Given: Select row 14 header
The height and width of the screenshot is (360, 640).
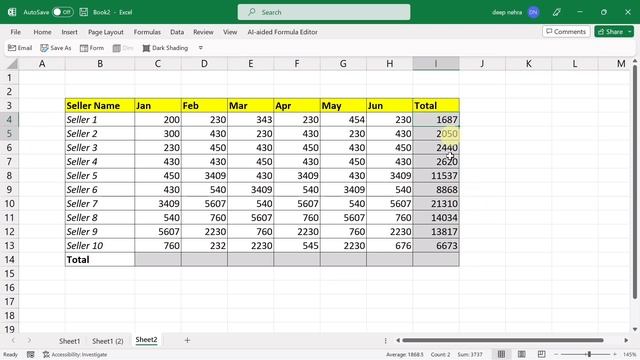Looking at the screenshot, I should click(x=9, y=260).
